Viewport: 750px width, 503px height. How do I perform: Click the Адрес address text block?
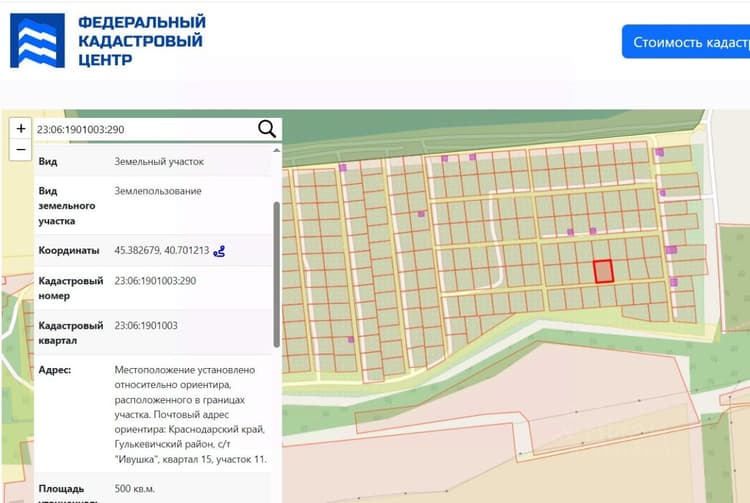pos(190,415)
